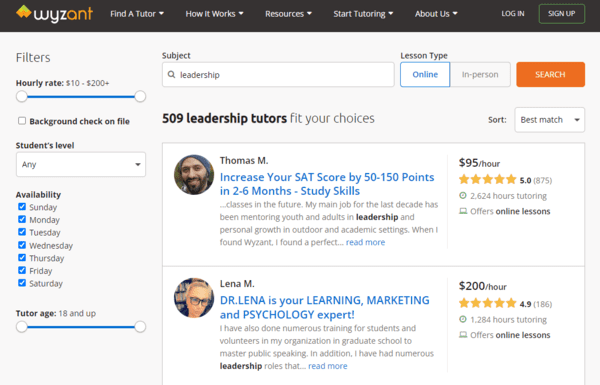The width and height of the screenshot is (600, 385).
Task: Click laptop icon in Thomas M.'s card
Action: point(463,211)
